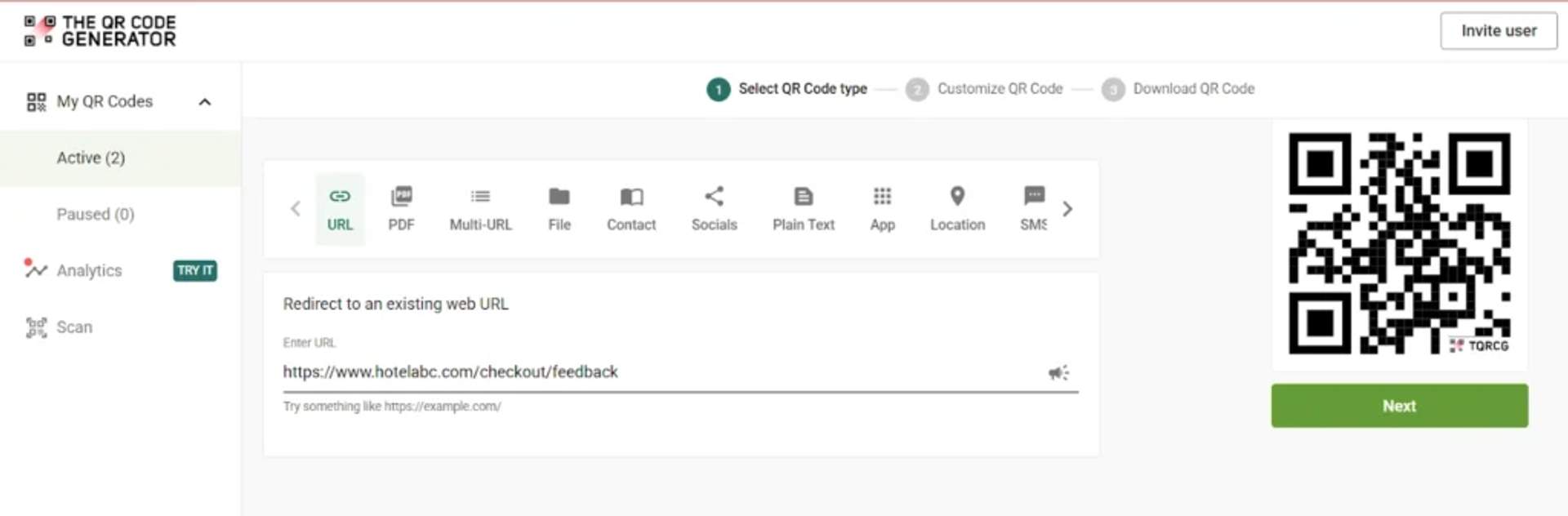This screenshot has height=516, width=1568.
Task: Pick the Multi-URL QR code type
Action: [x=480, y=210]
